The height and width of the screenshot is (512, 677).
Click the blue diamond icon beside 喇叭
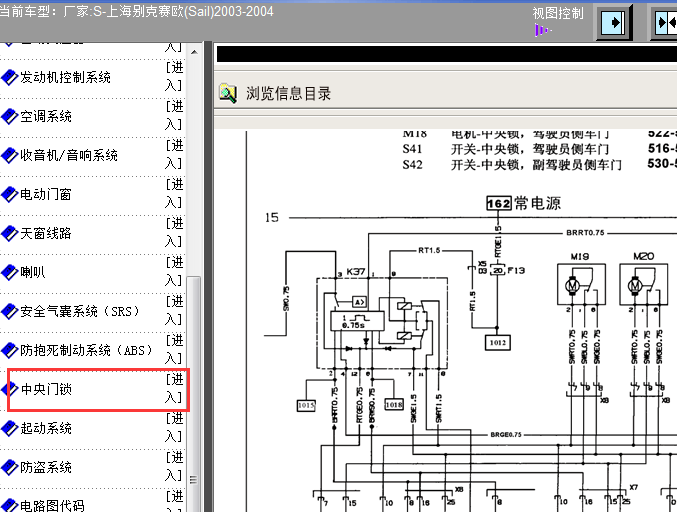[x=10, y=272]
